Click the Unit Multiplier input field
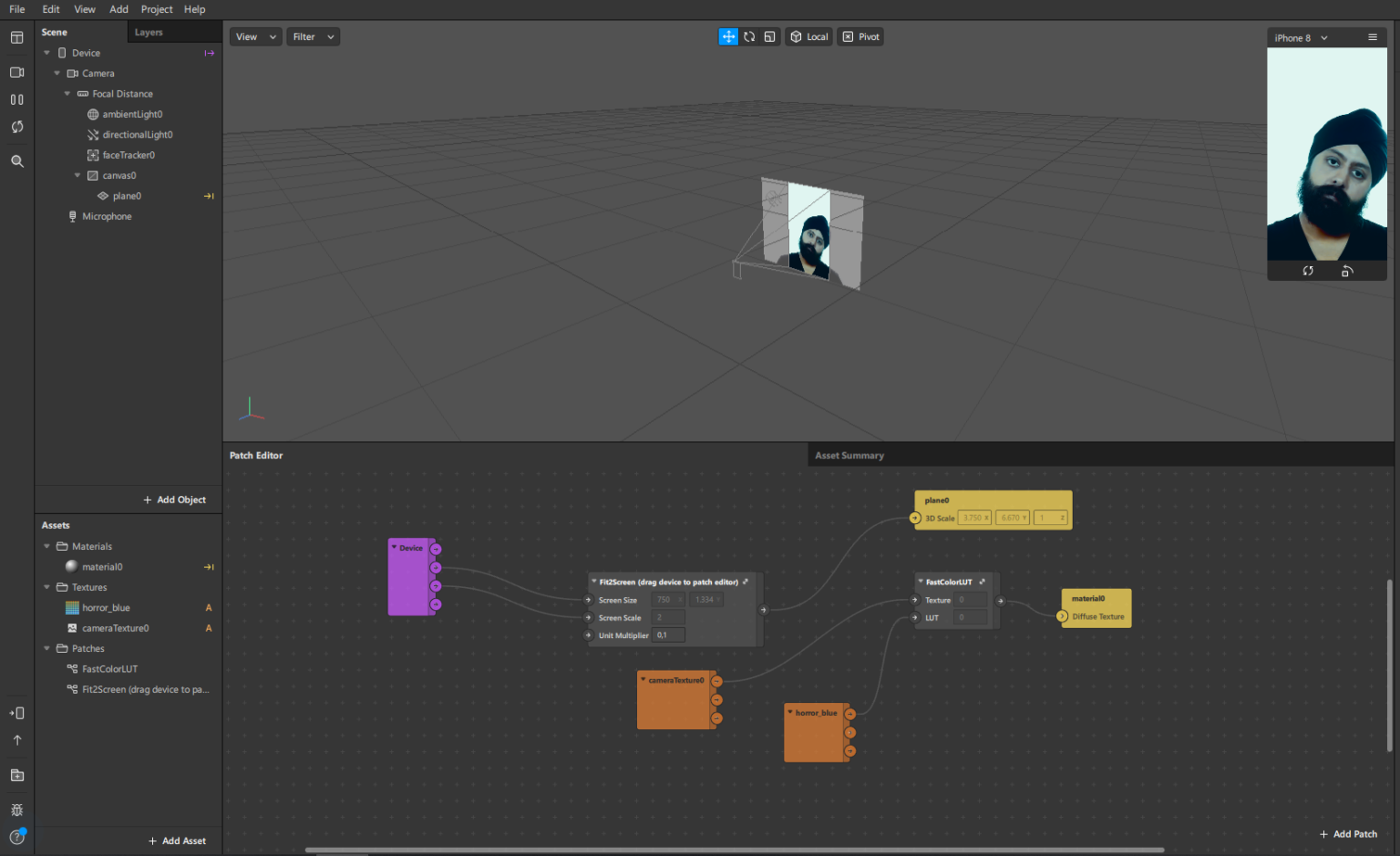This screenshot has height=856, width=1400. point(668,635)
